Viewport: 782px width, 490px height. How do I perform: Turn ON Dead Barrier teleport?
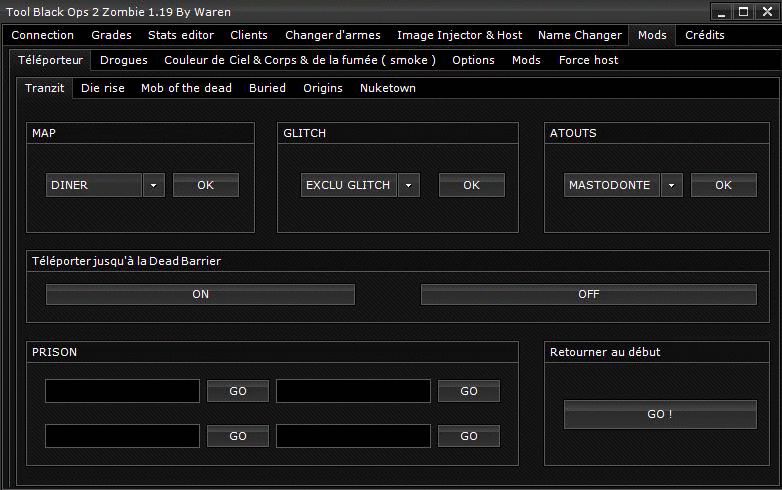[x=200, y=295]
